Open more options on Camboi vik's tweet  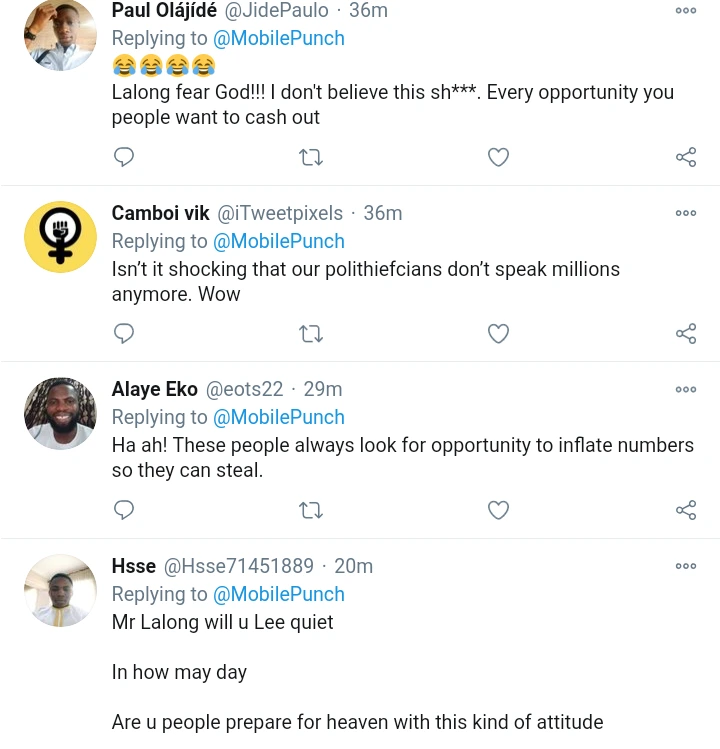coord(686,213)
